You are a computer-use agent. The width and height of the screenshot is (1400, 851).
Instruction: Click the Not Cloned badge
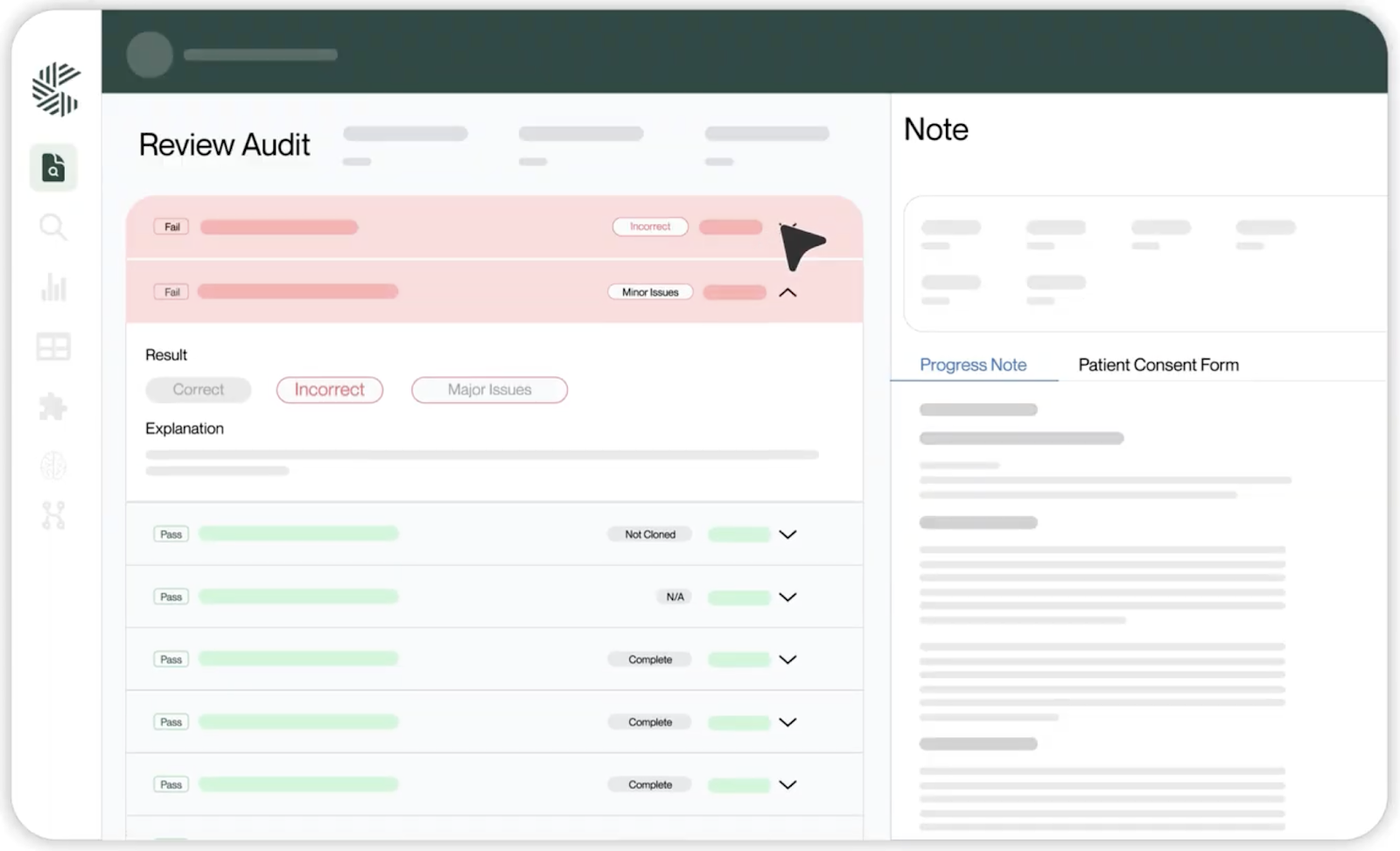(650, 534)
